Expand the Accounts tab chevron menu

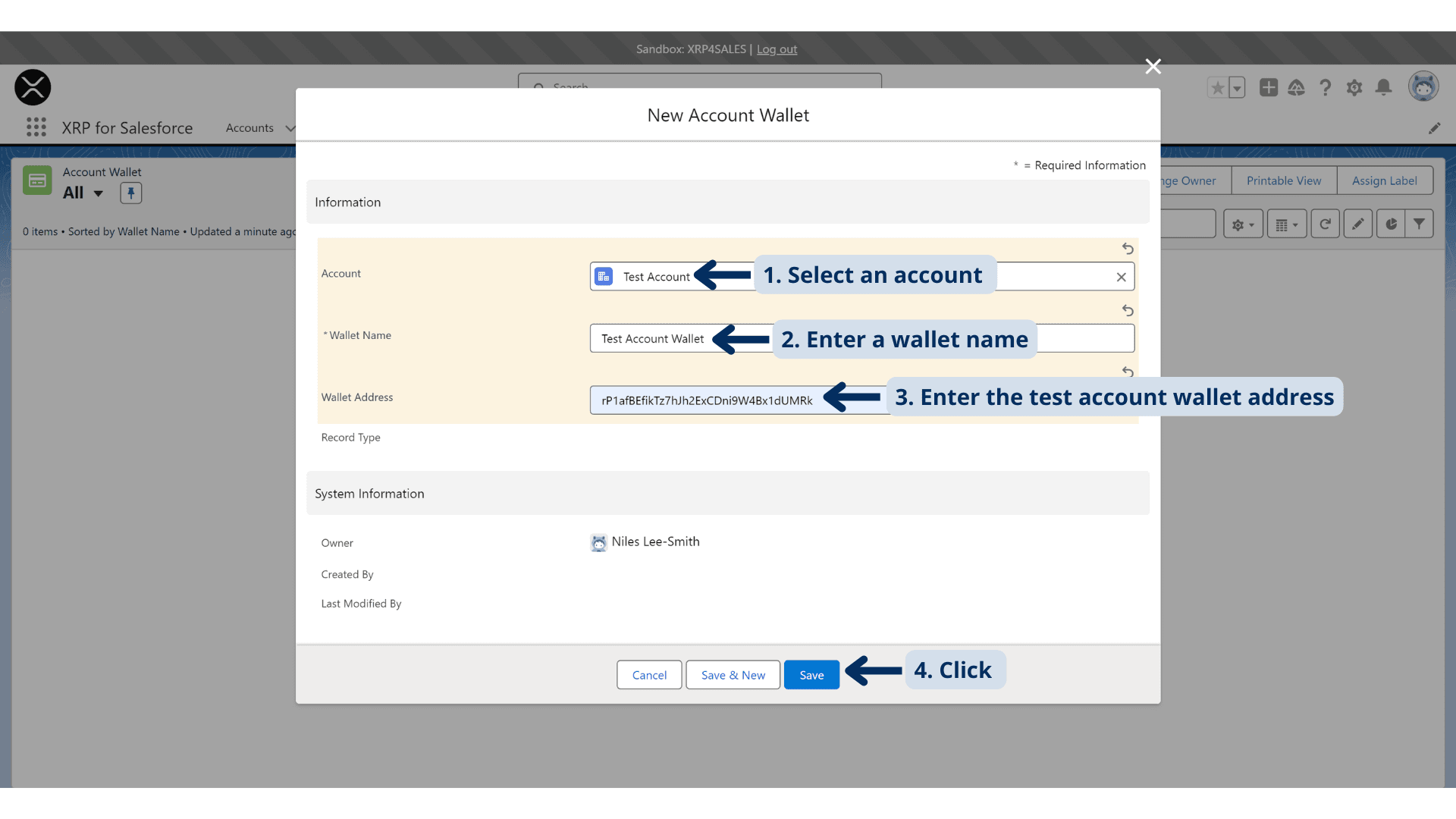point(289,128)
